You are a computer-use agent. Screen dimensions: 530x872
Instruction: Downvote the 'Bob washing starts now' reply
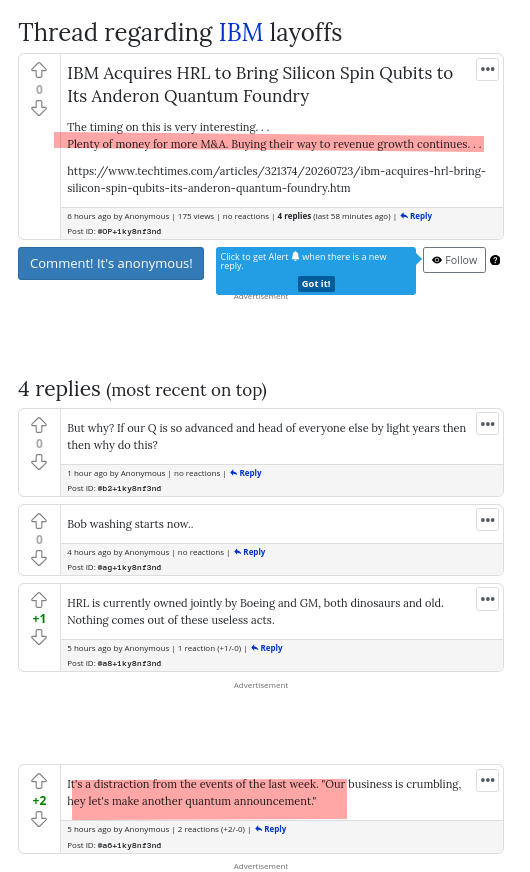tap(39, 558)
